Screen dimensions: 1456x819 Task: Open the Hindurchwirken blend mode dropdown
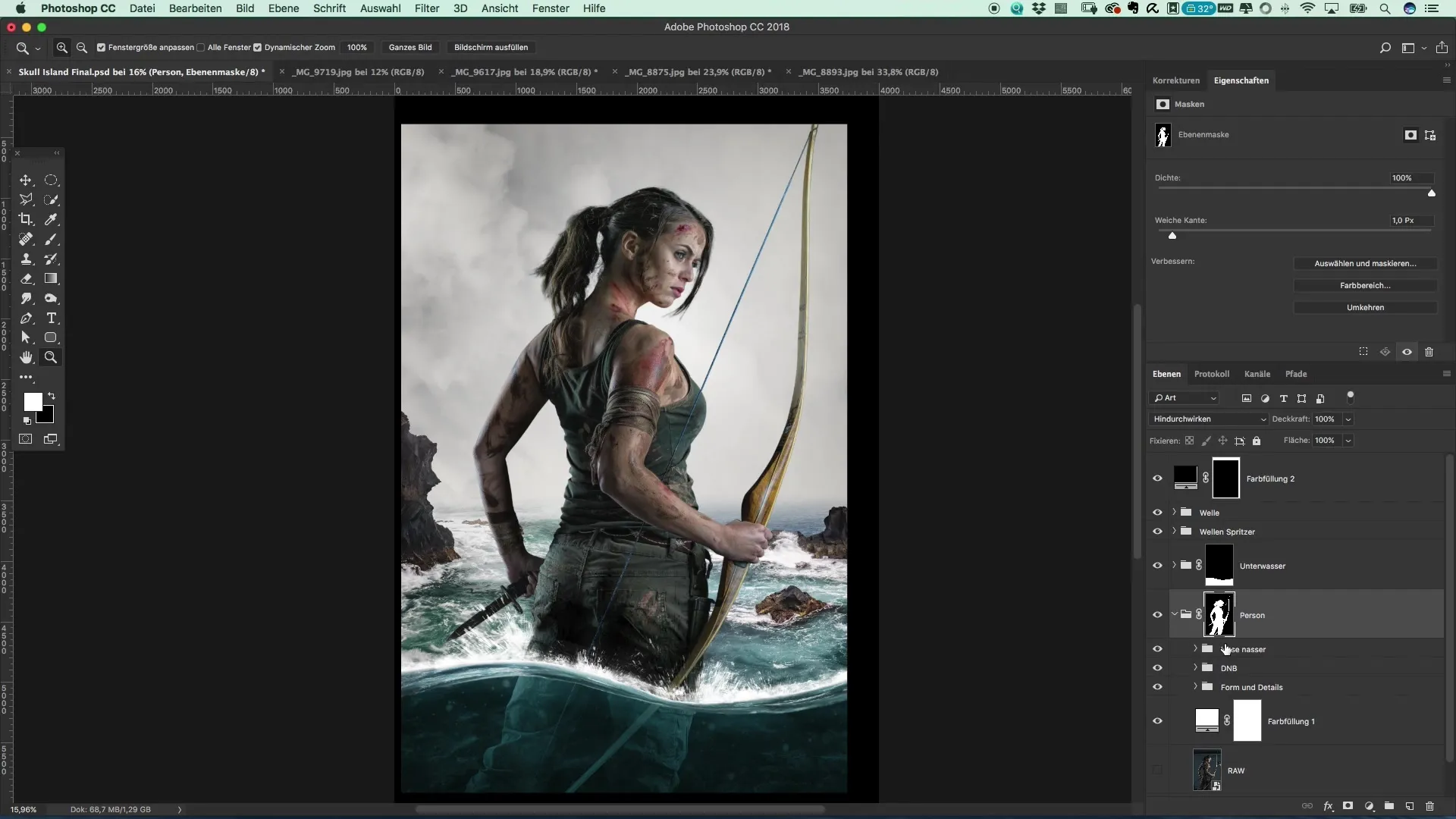click(1209, 419)
